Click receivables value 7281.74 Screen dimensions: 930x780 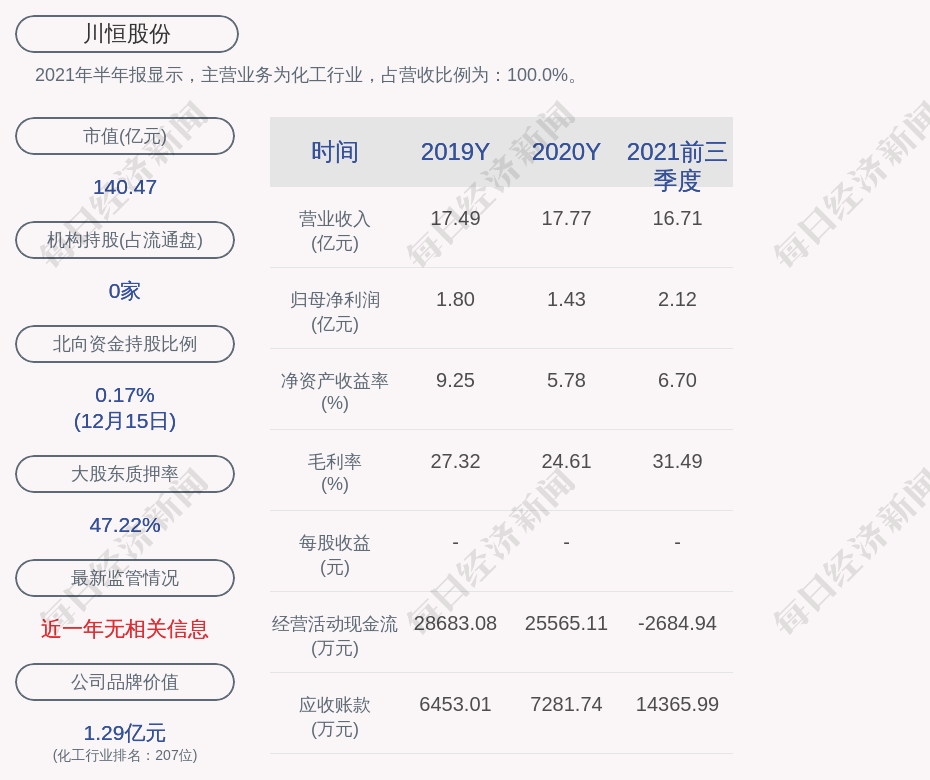click(566, 704)
